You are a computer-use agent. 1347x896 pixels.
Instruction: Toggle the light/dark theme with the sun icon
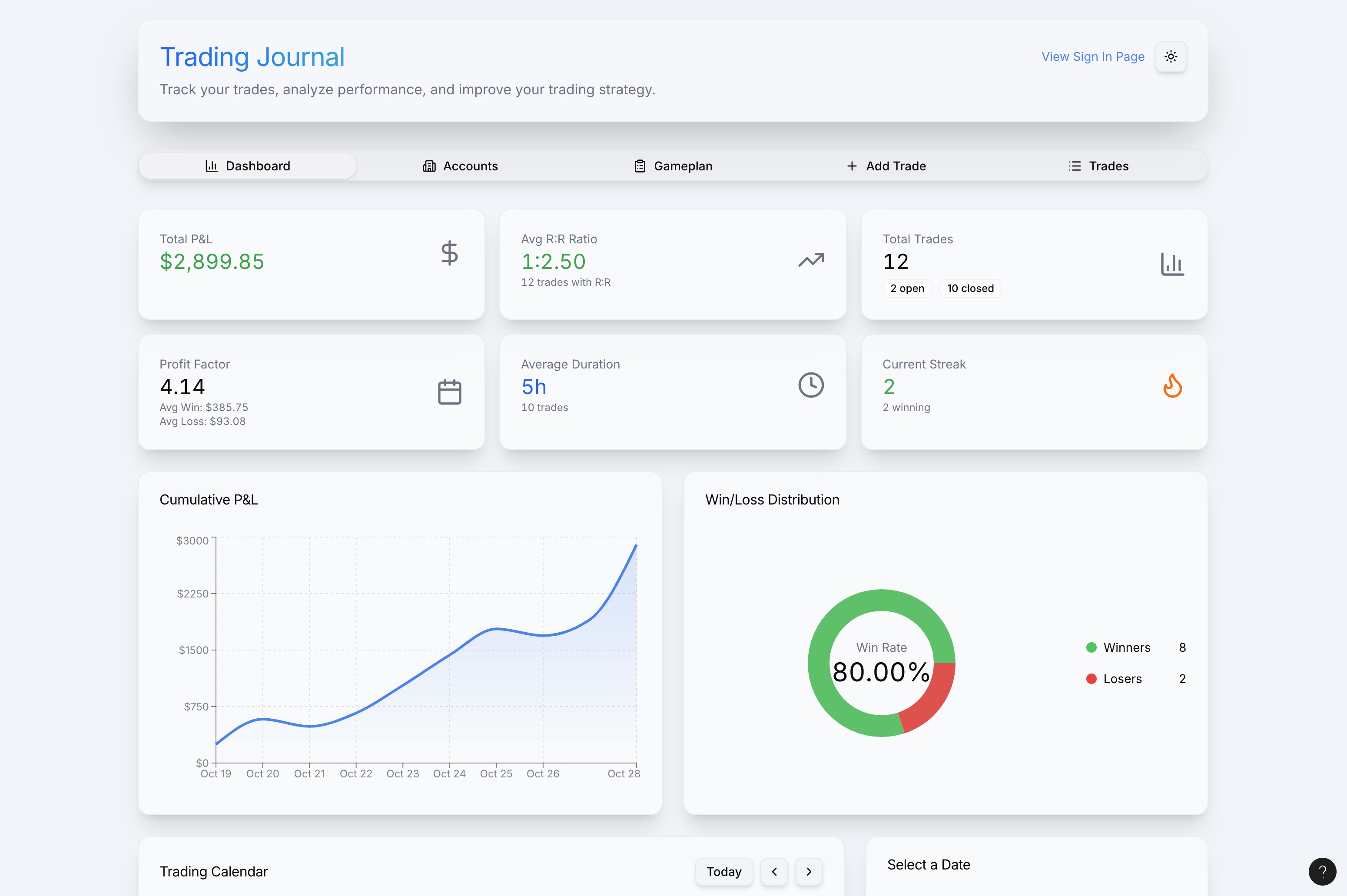coord(1171,56)
